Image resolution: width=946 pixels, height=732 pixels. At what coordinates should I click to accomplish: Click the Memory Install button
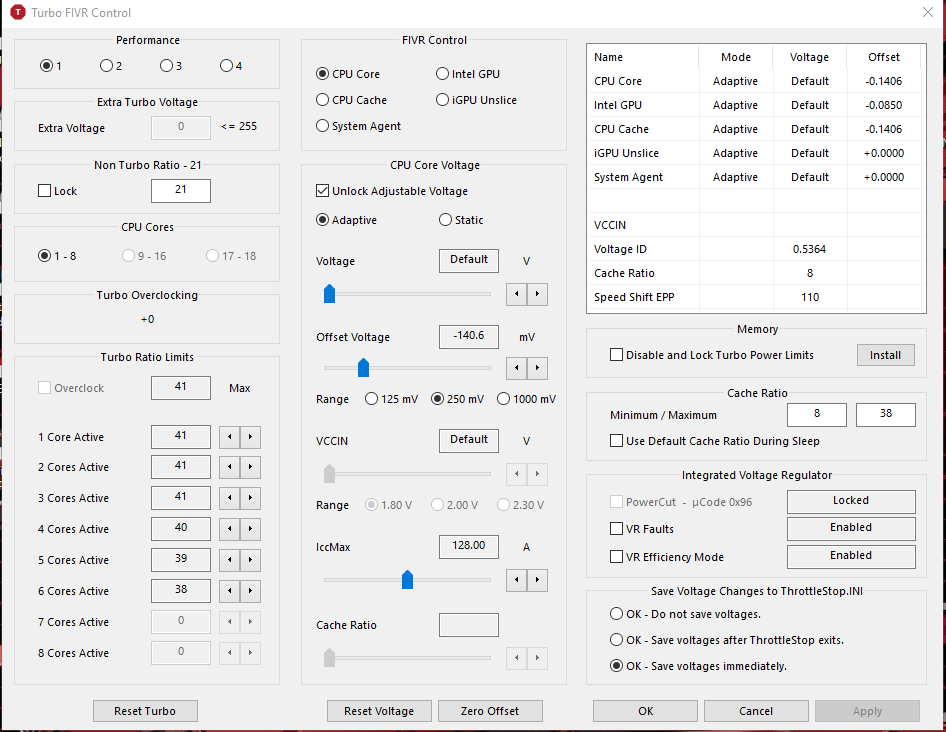[x=886, y=355]
